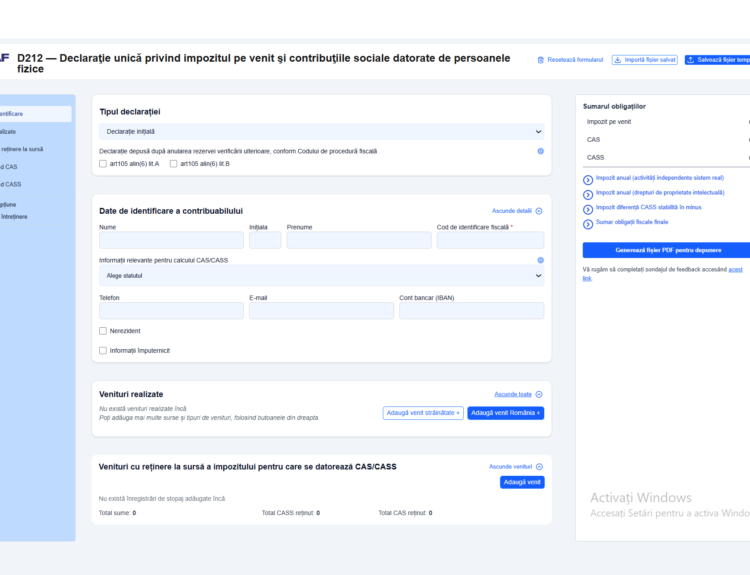
Task: Focus the Cont bancar (IBAN) field
Action: pyautogui.click(x=472, y=310)
